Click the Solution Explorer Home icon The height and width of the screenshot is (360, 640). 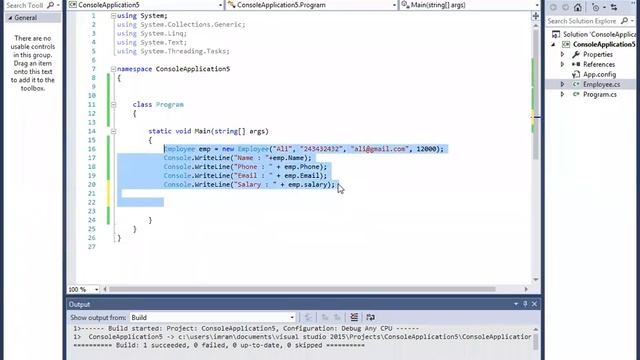click(578, 7)
